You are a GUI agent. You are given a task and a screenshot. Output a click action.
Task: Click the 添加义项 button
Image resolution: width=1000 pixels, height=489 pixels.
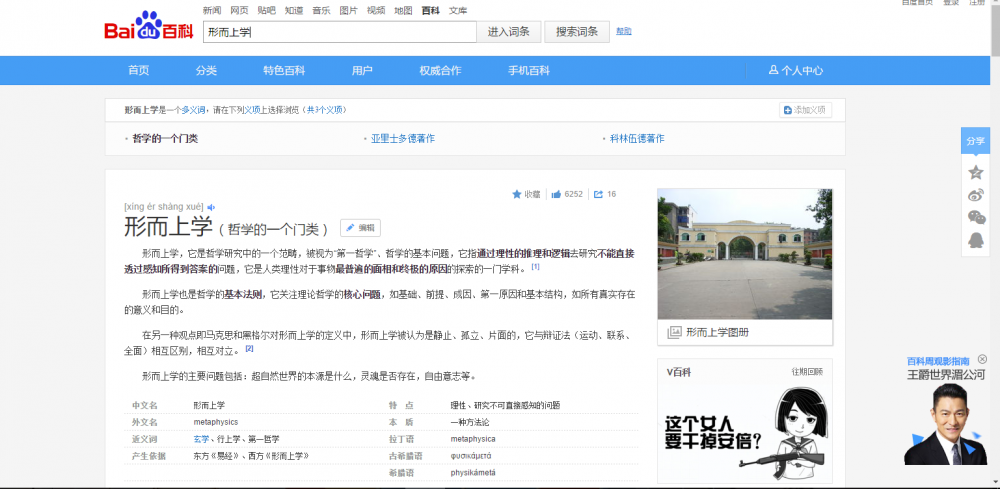[x=805, y=110]
